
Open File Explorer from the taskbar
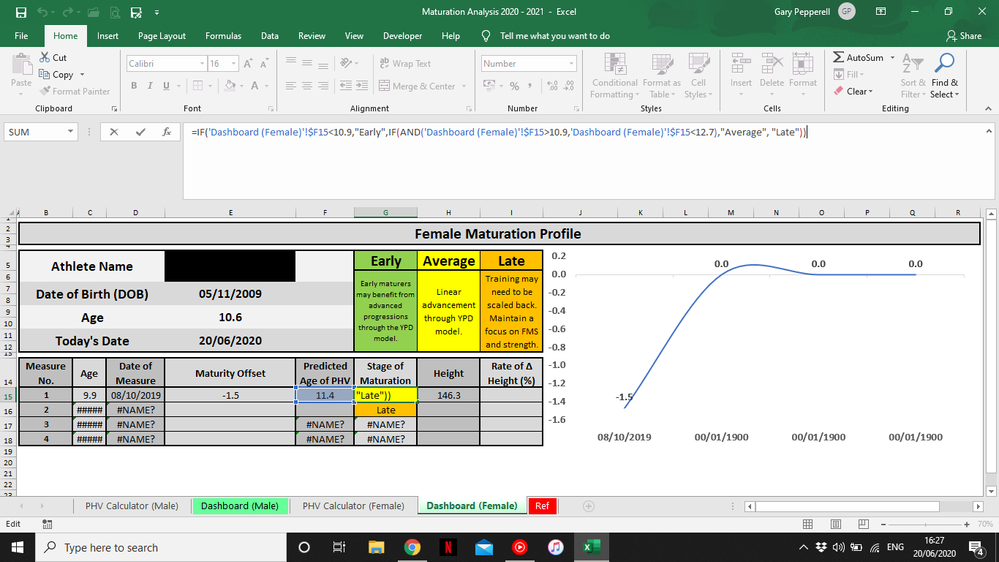(376, 547)
